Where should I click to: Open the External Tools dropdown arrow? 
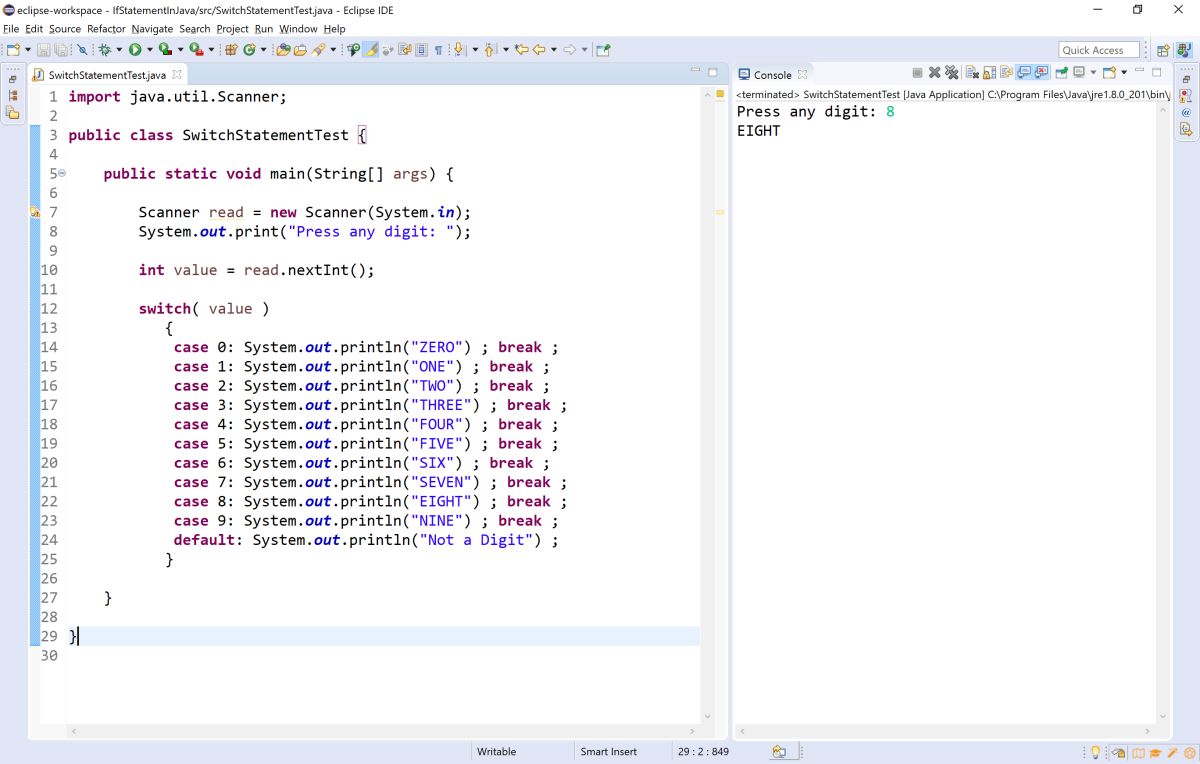[211, 50]
